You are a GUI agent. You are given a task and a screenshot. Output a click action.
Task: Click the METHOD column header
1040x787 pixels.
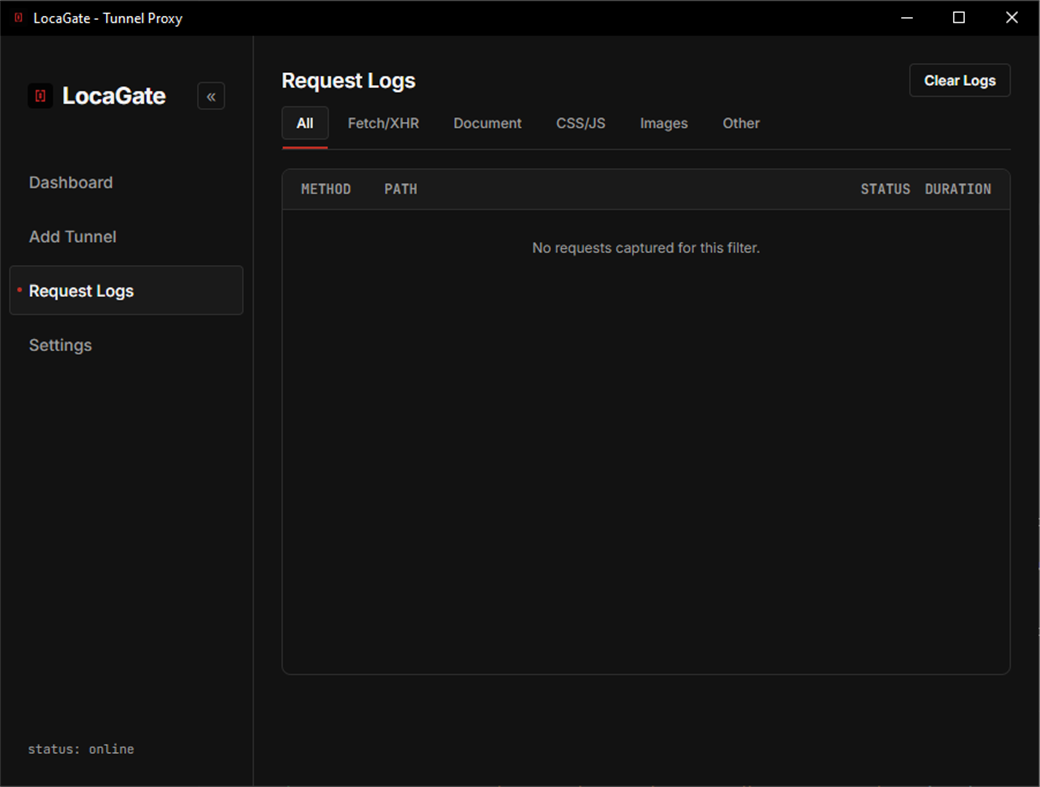pos(326,190)
